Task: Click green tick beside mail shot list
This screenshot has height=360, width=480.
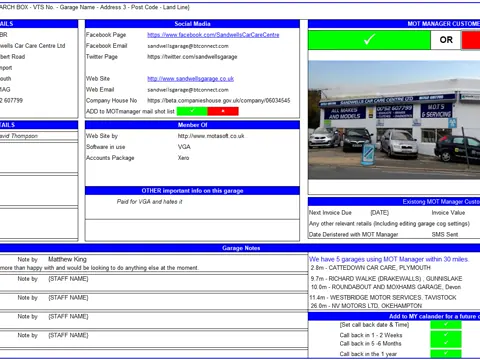Action: (192, 111)
